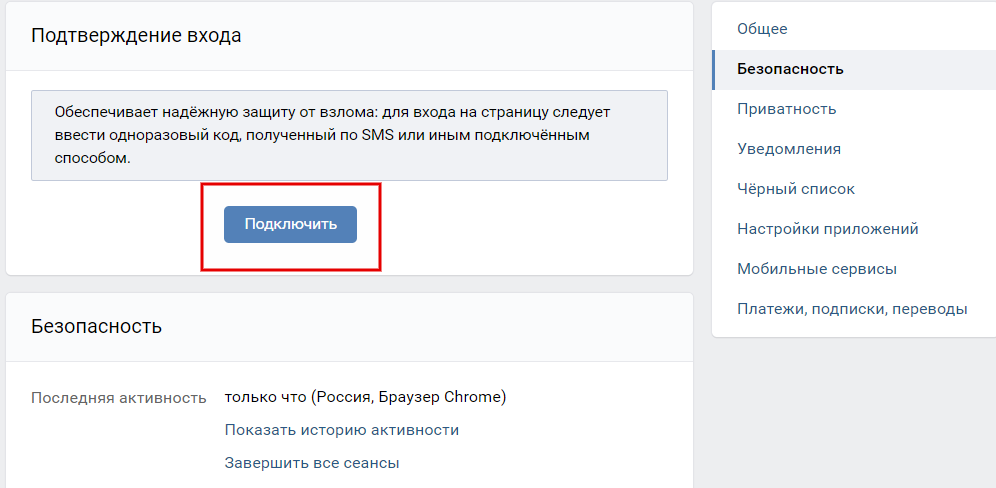The height and width of the screenshot is (488, 996).
Task: Click the gray info box describing hack protection
Action: [x=349, y=135]
